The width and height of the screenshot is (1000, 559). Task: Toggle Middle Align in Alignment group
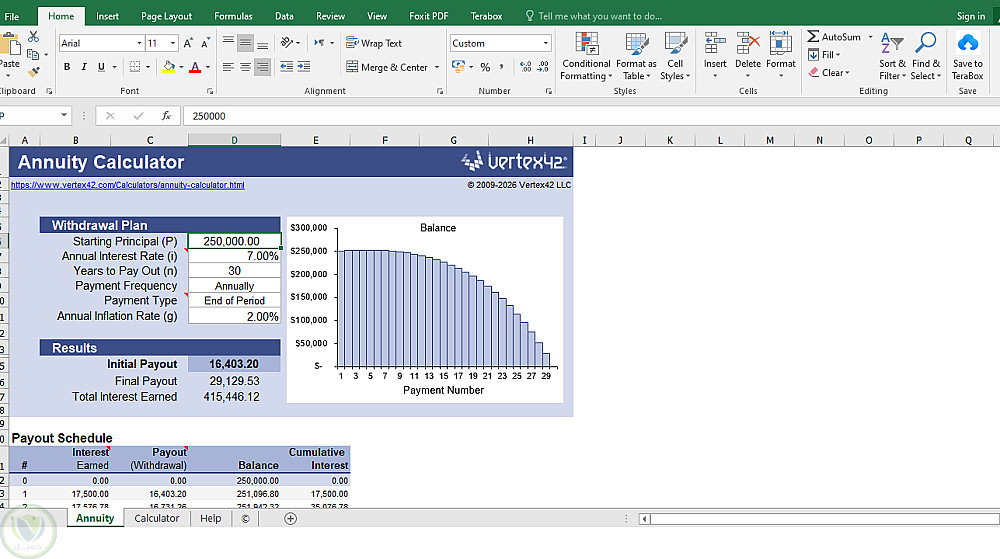pyautogui.click(x=245, y=43)
